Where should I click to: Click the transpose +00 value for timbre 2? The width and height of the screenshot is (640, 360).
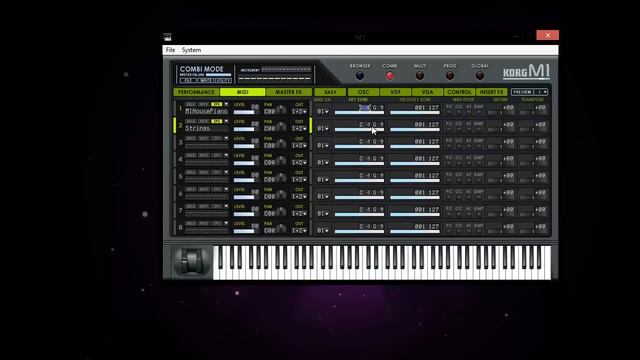click(x=540, y=125)
